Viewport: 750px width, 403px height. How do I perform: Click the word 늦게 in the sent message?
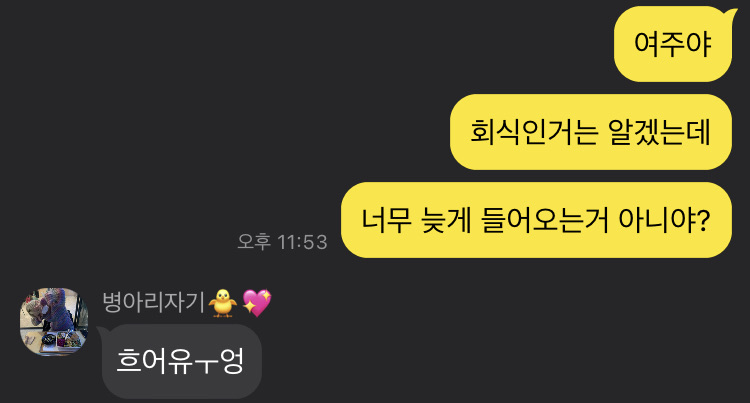pos(446,220)
